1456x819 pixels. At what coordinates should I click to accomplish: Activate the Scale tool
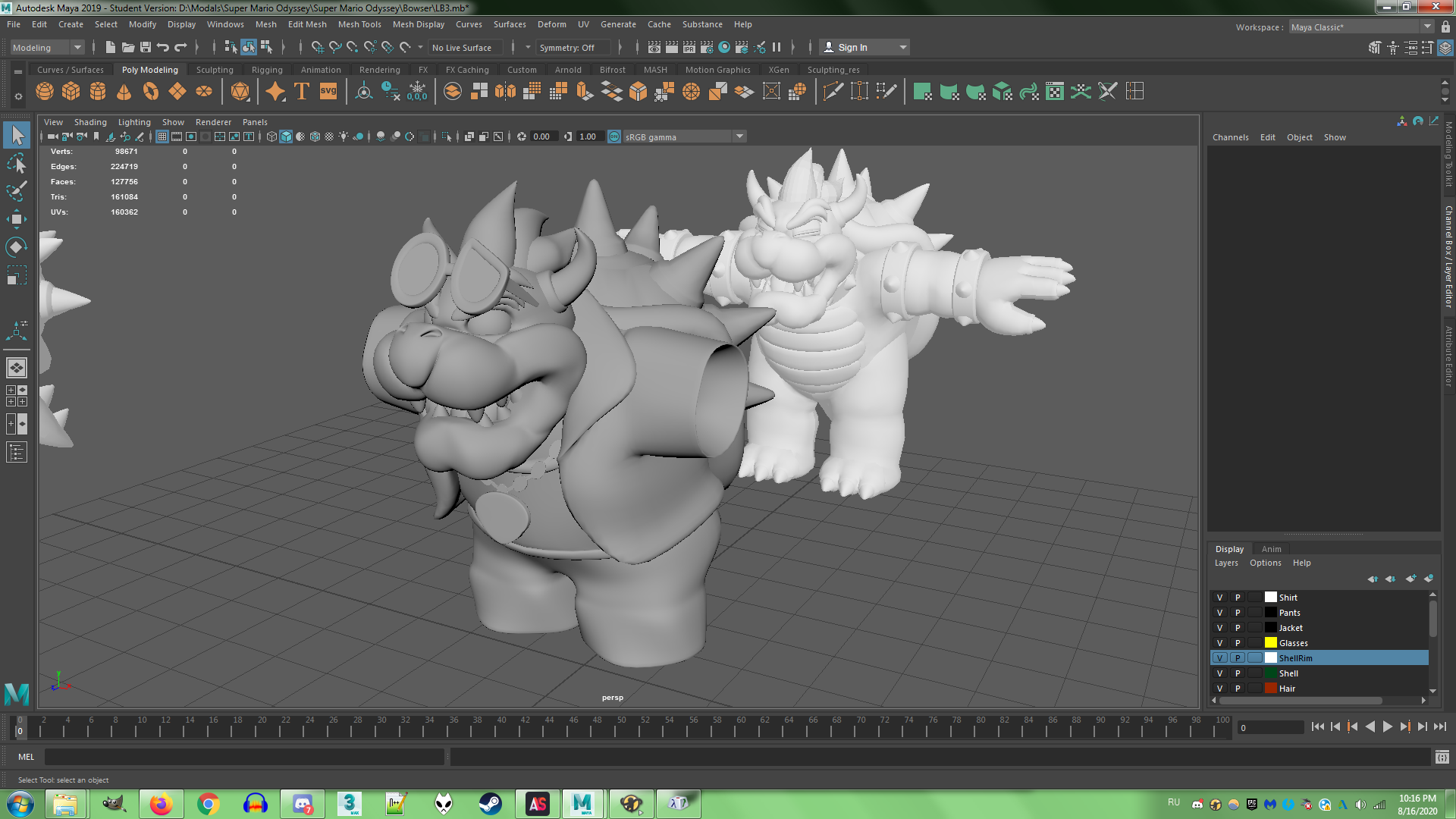[17, 275]
